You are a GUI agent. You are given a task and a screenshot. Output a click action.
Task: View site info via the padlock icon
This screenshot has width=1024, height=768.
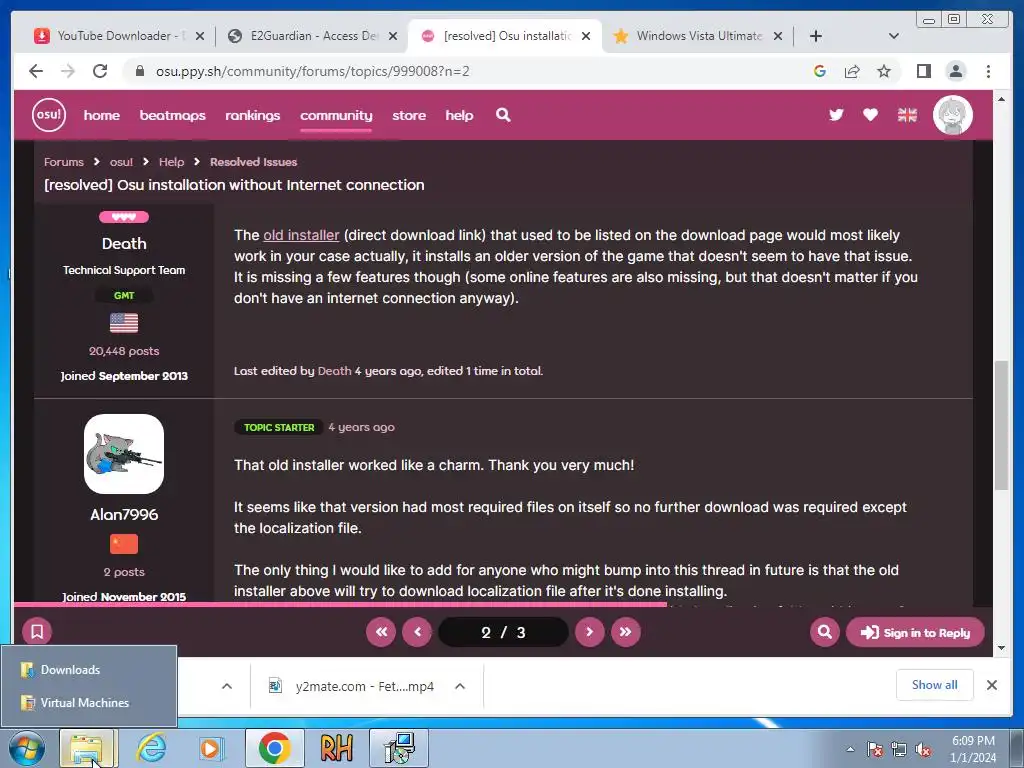pos(139,71)
